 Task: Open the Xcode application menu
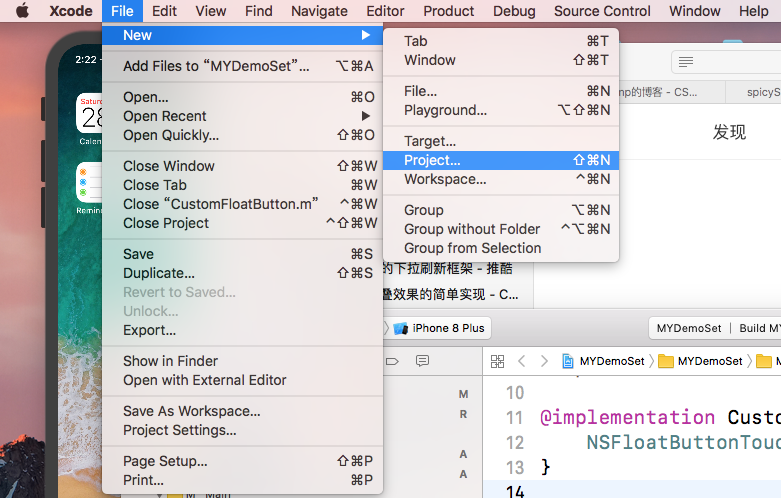[71, 10]
